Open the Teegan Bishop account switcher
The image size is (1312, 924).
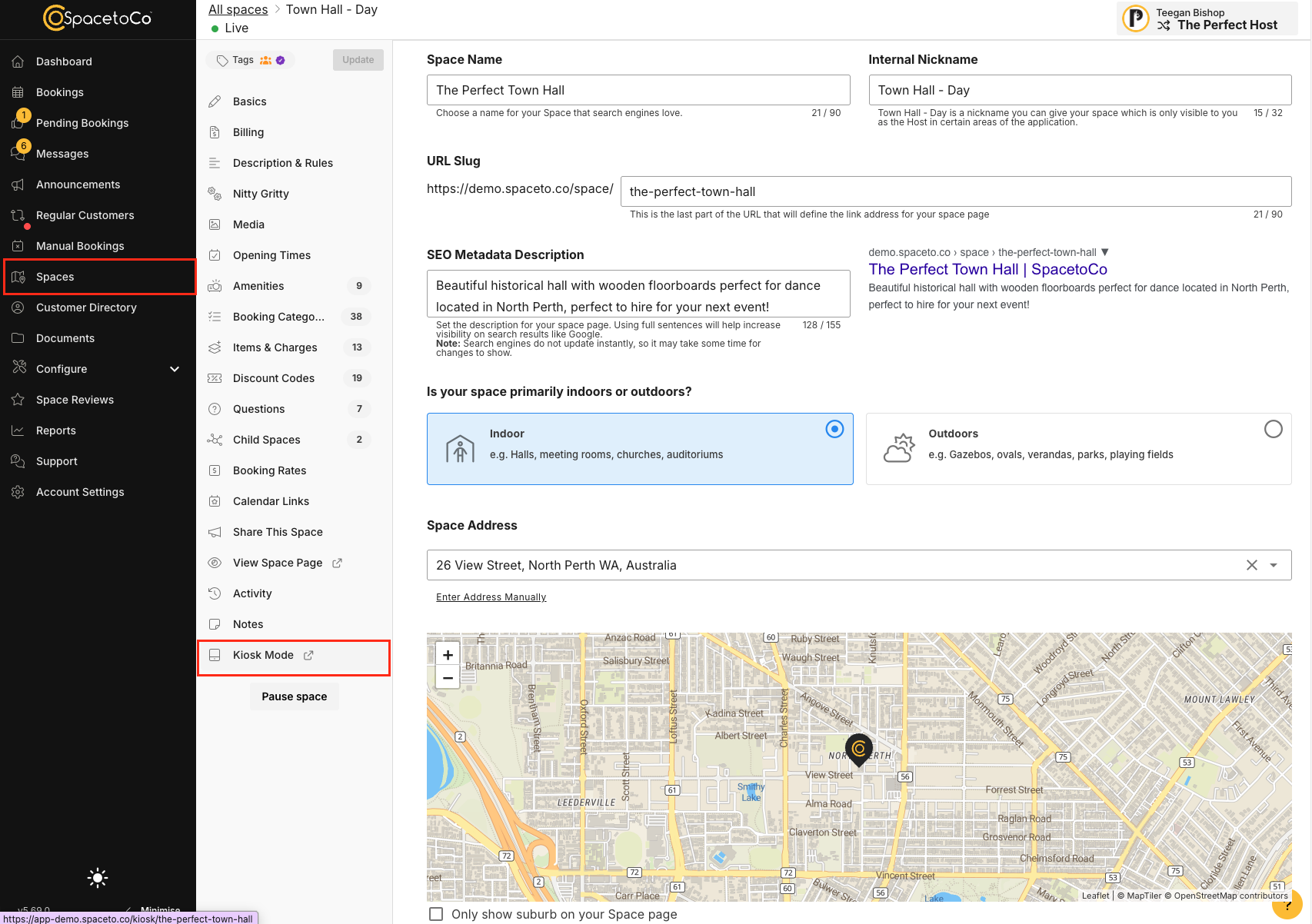click(x=1207, y=18)
